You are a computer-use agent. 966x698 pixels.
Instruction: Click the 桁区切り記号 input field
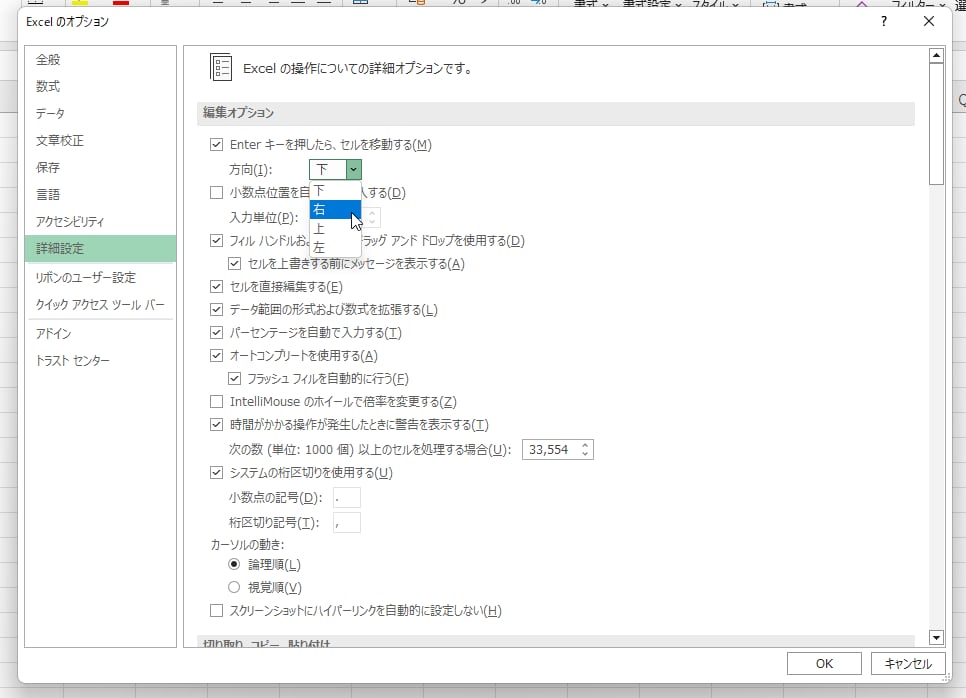point(347,523)
